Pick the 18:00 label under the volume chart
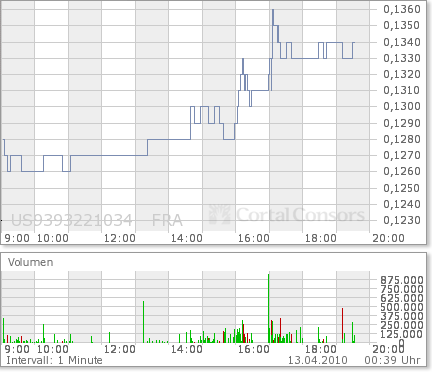This screenshot has width=432, height=372. 321,349
